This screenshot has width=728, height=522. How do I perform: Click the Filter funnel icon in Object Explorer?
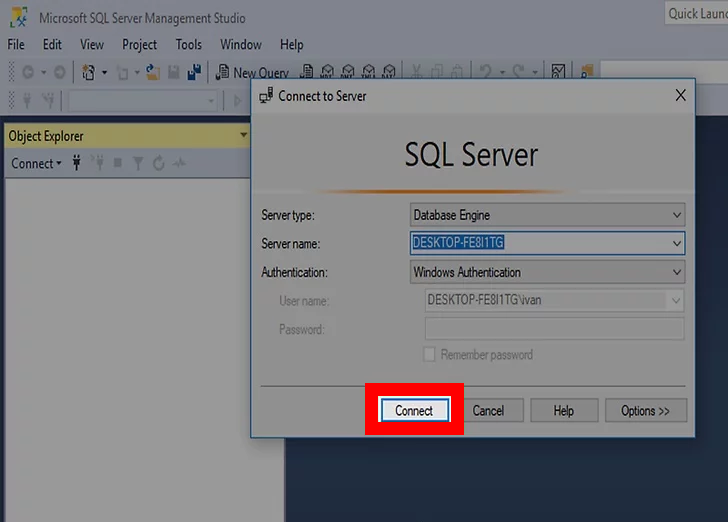(138, 163)
